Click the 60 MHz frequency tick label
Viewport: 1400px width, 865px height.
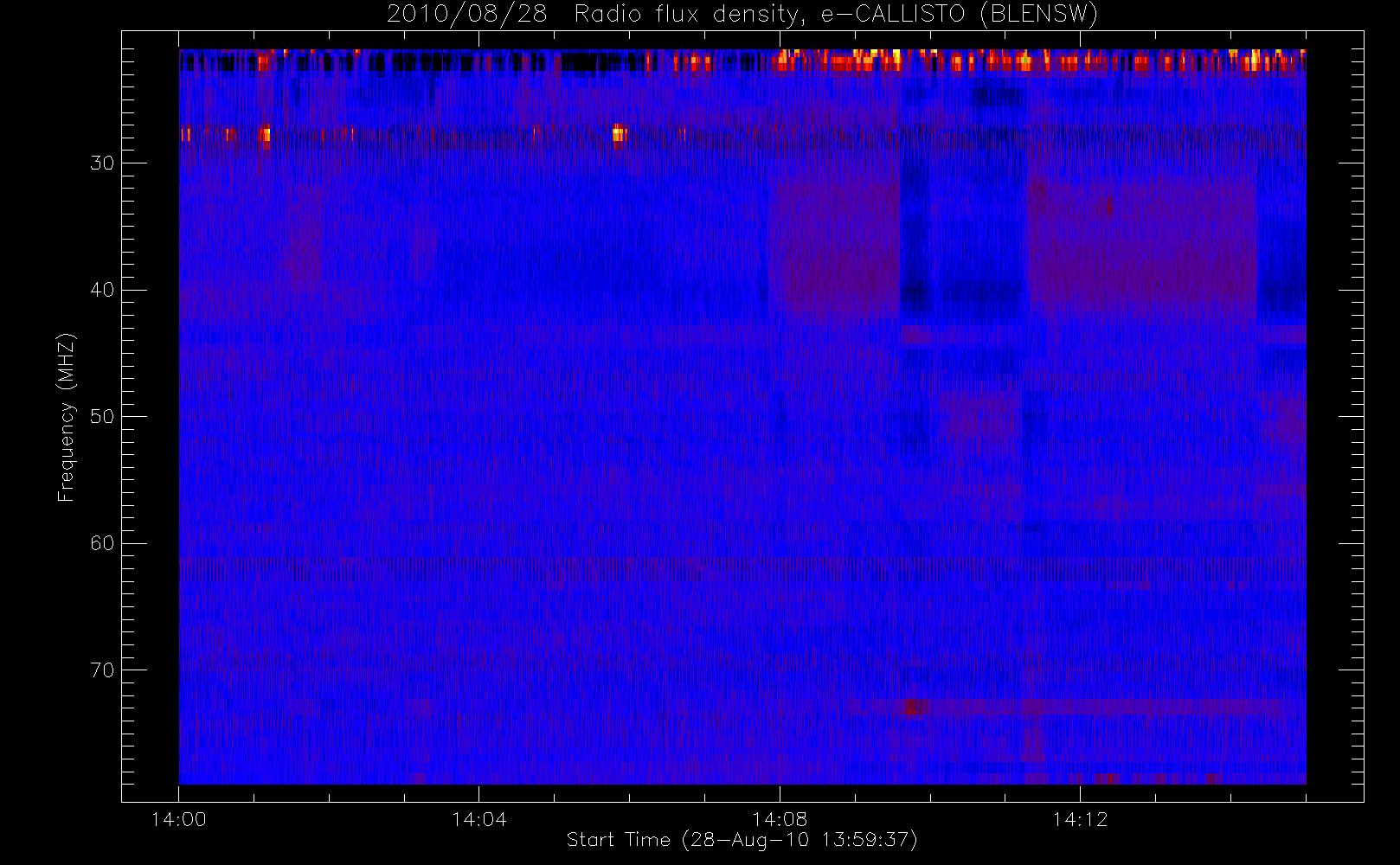(x=102, y=543)
